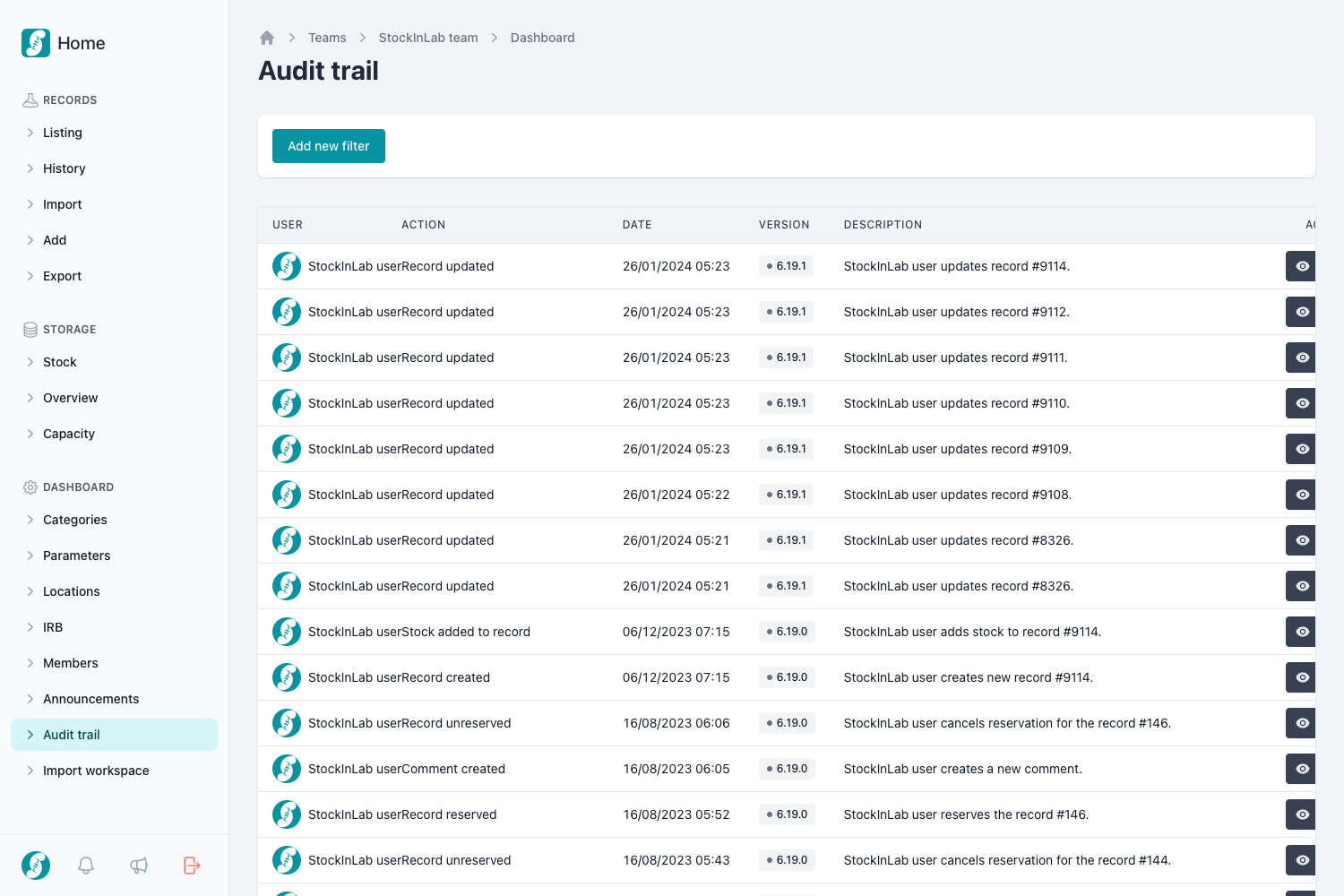View details of new comment entry
1344x896 pixels.
point(1301,769)
